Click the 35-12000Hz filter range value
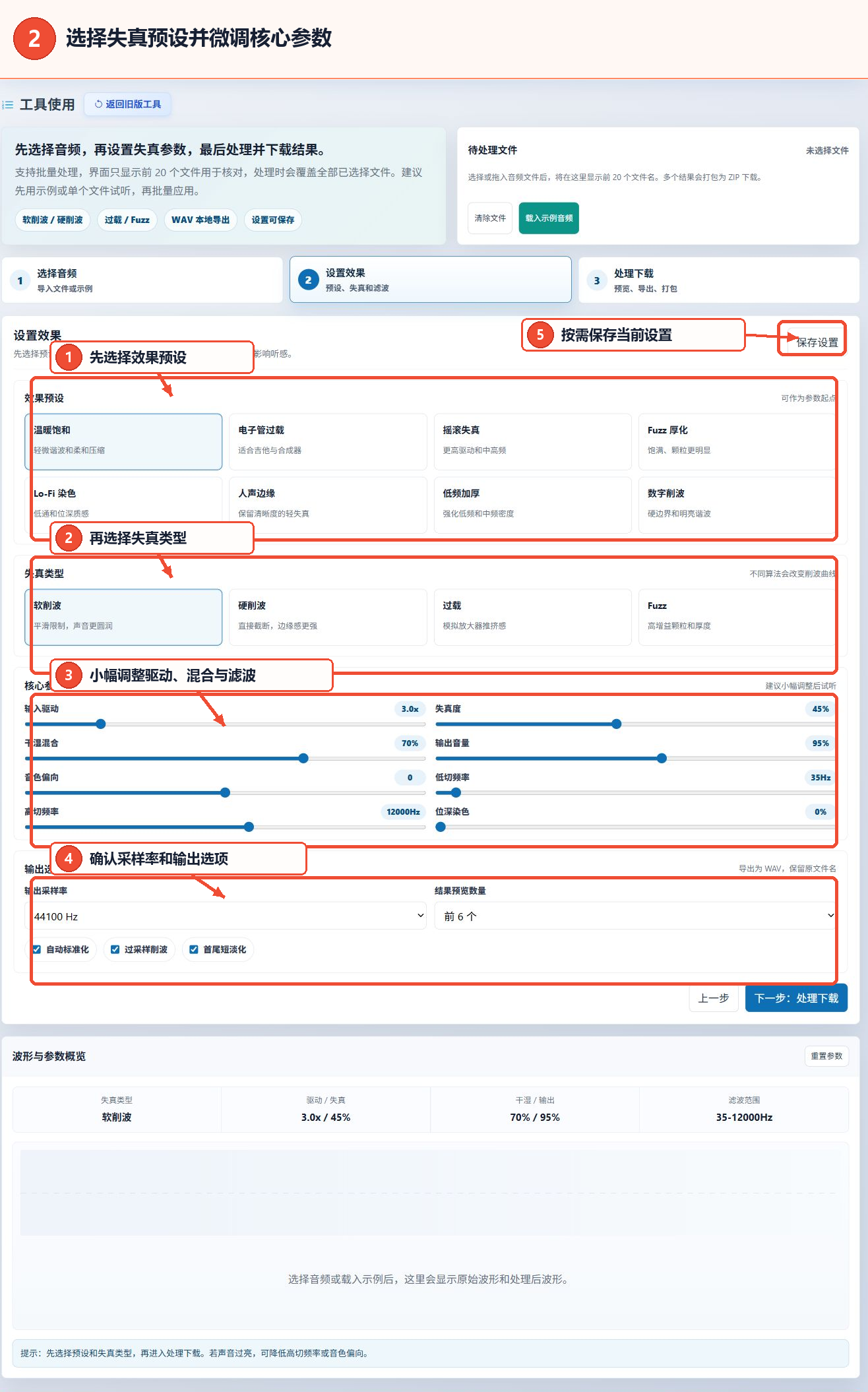 pos(744,1118)
